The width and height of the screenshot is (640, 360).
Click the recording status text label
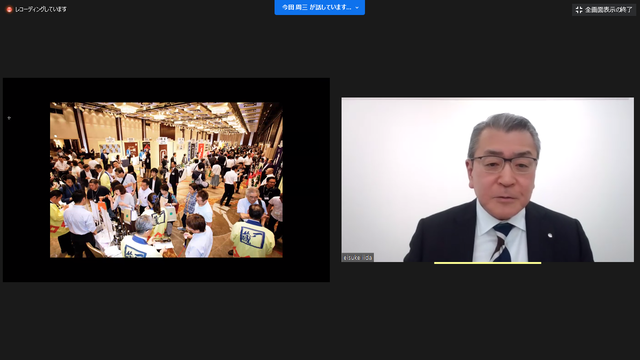41,9
